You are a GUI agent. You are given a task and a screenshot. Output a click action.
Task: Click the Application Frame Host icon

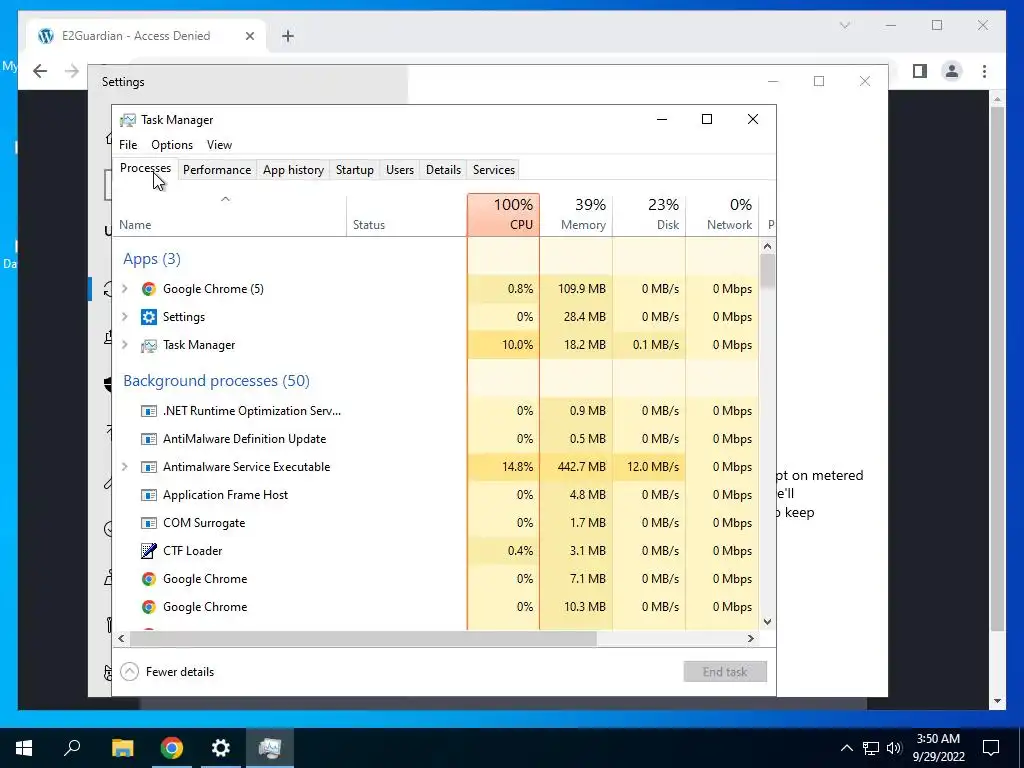click(149, 495)
